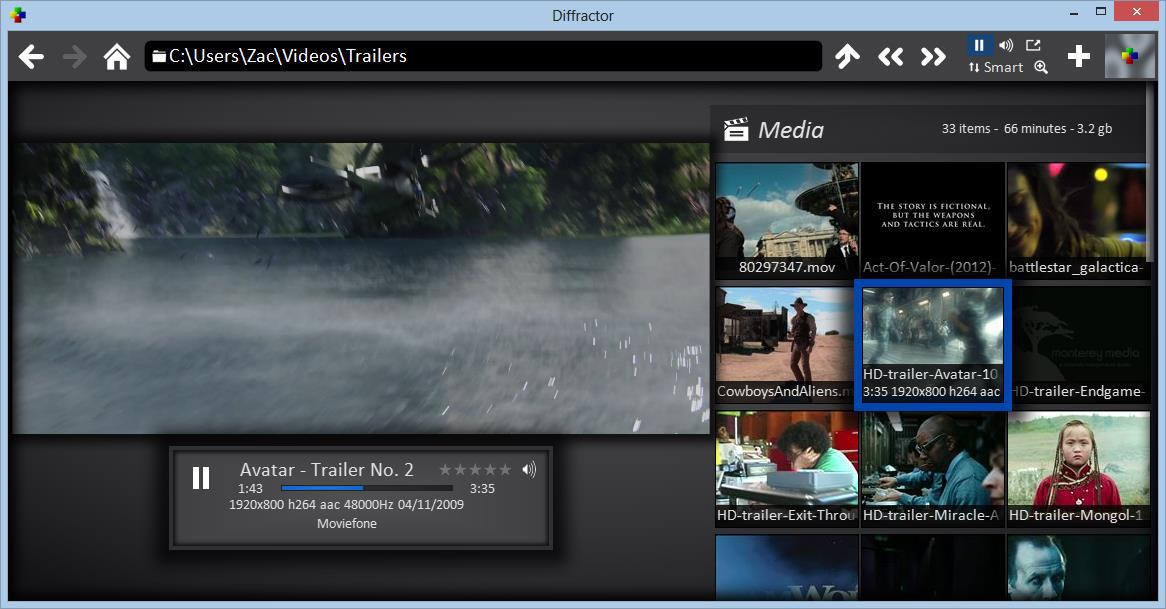
Task: Change the Smart sort order
Action: [996, 67]
